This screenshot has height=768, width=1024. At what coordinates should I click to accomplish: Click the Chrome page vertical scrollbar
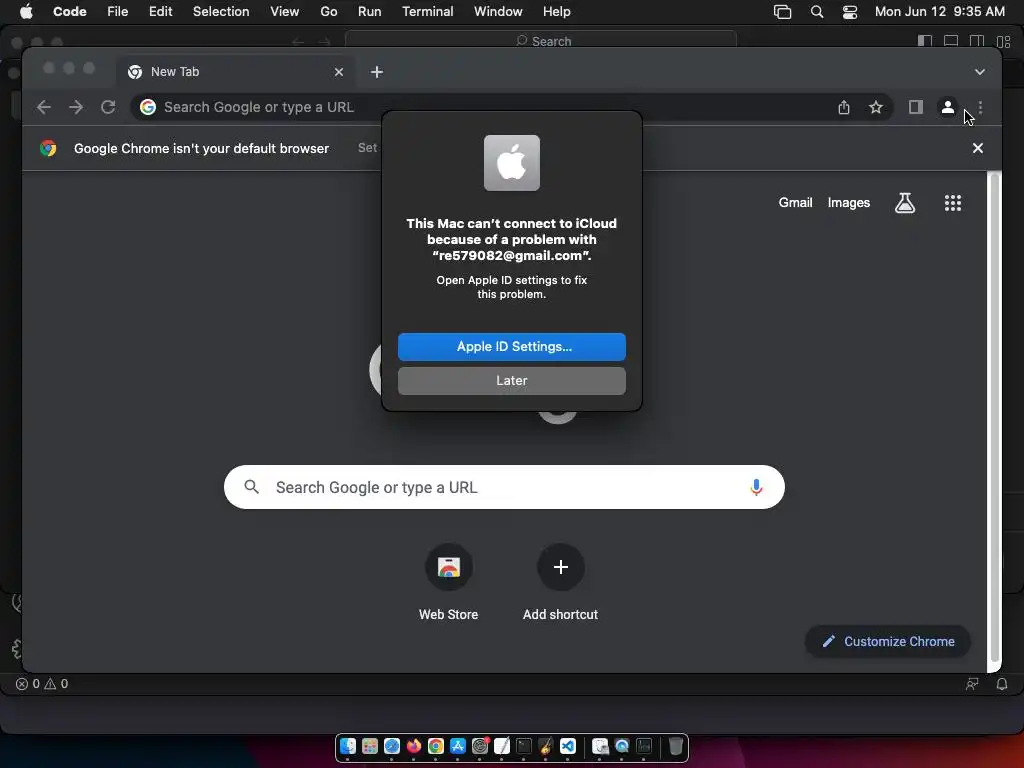(x=994, y=418)
